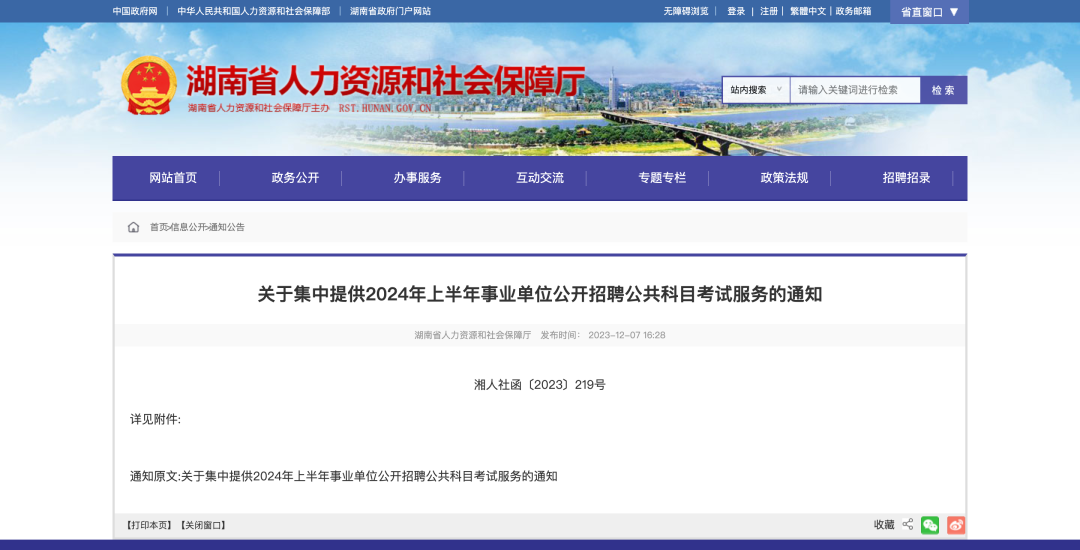The width and height of the screenshot is (1080, 550).
Task: Click the 检索 search button
Action: 944,90
